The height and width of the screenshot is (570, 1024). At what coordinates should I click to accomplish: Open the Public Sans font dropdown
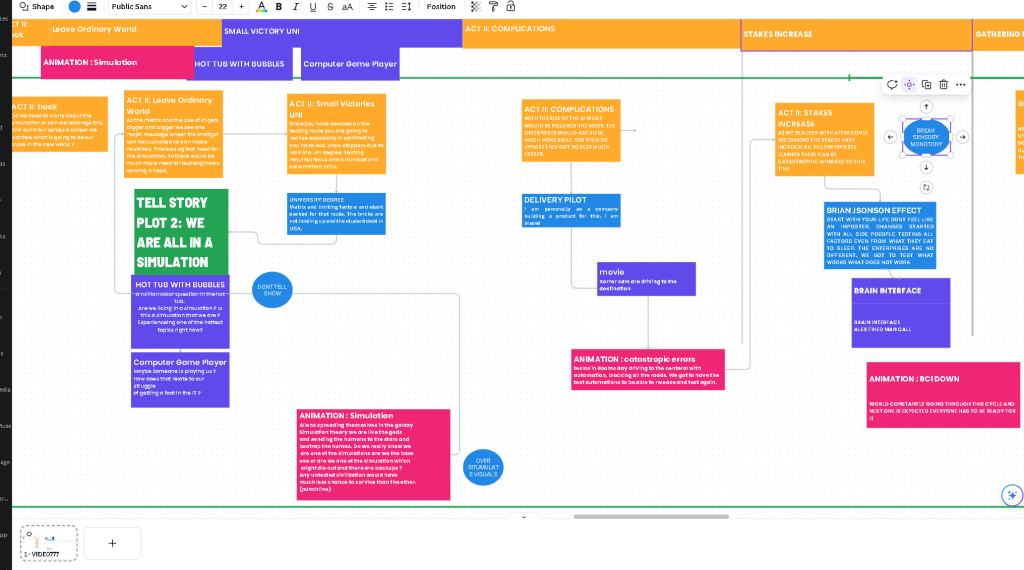coord(150,7)
